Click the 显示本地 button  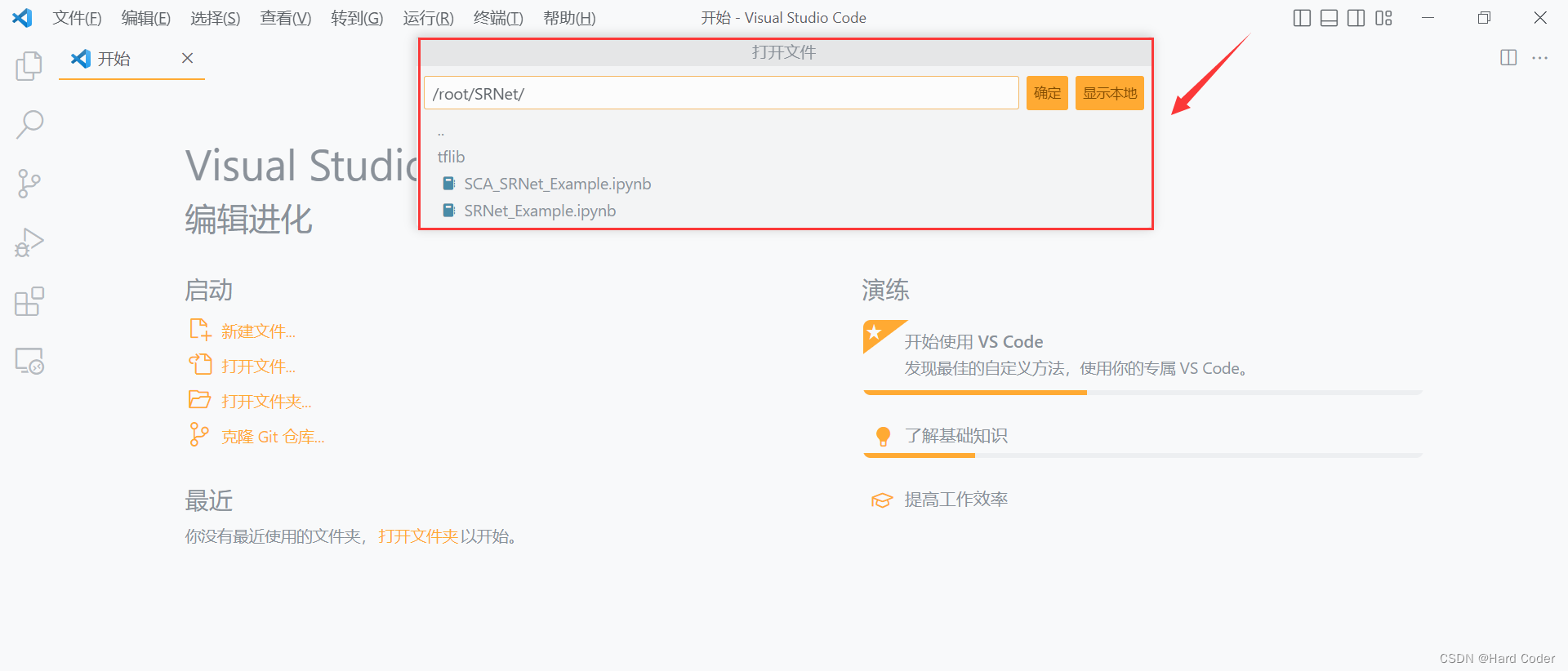coord(1110,93)
